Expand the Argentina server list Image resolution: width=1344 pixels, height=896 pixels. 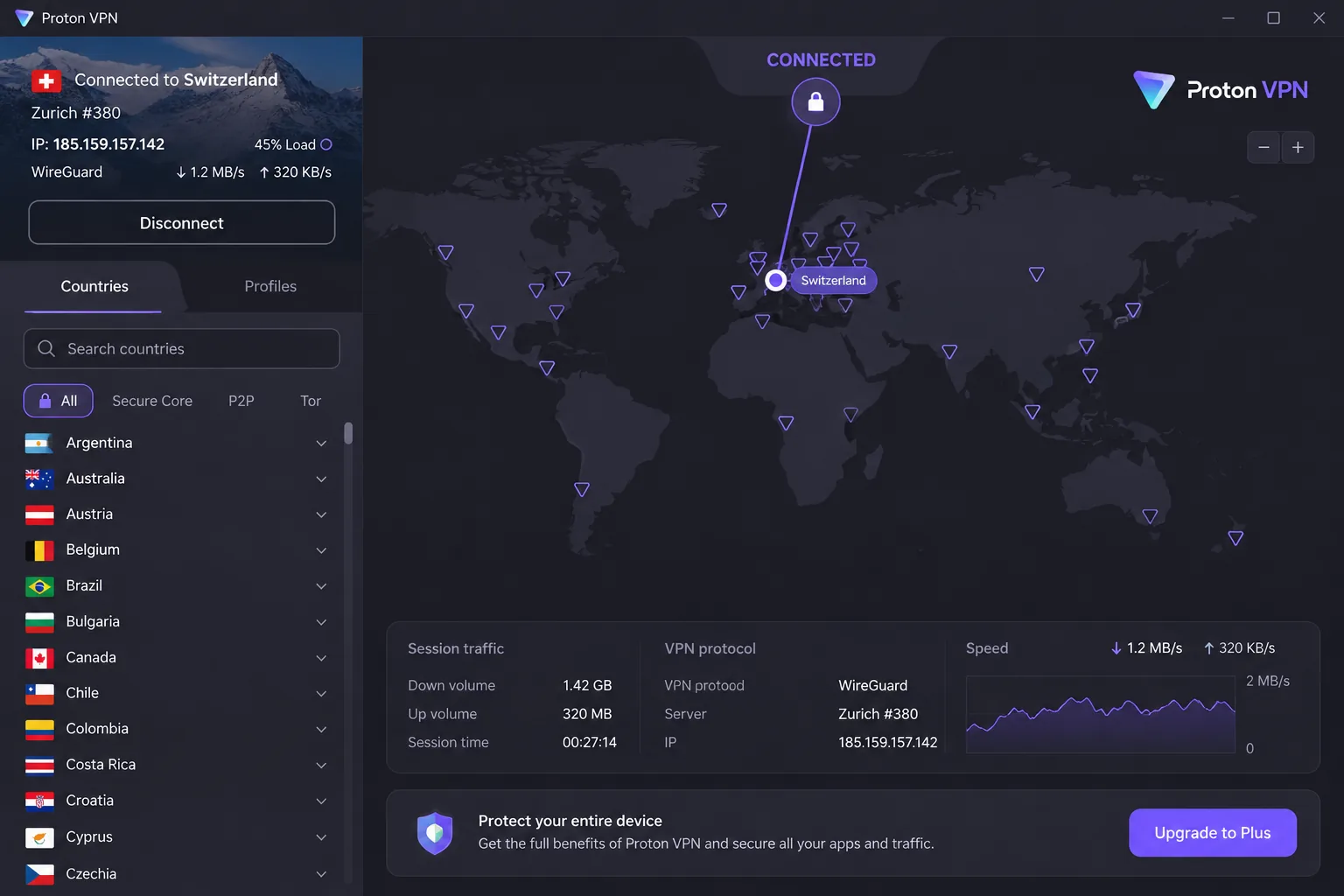(x=321, y=444)
